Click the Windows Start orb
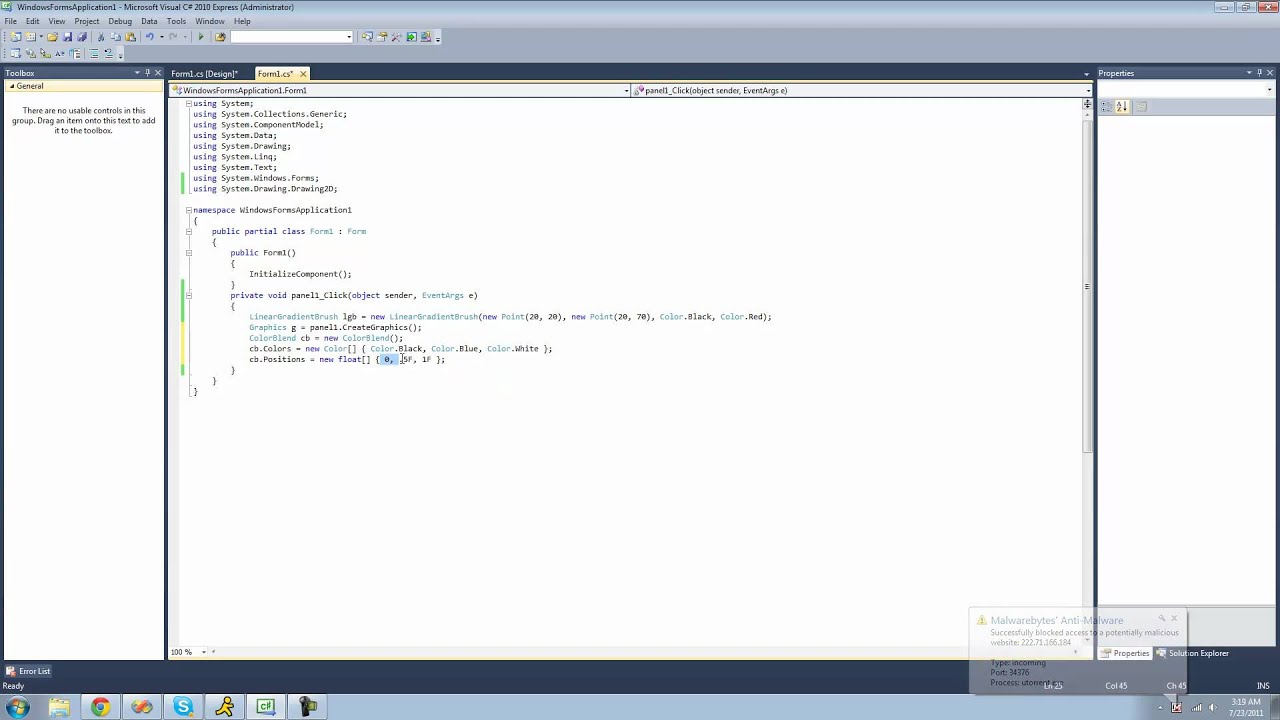The height and width of the screenshot is (720, 1280). (17, 707)
